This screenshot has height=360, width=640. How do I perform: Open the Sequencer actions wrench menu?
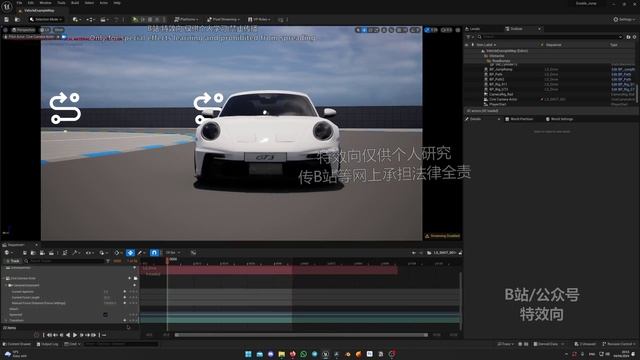coord(75,253)
